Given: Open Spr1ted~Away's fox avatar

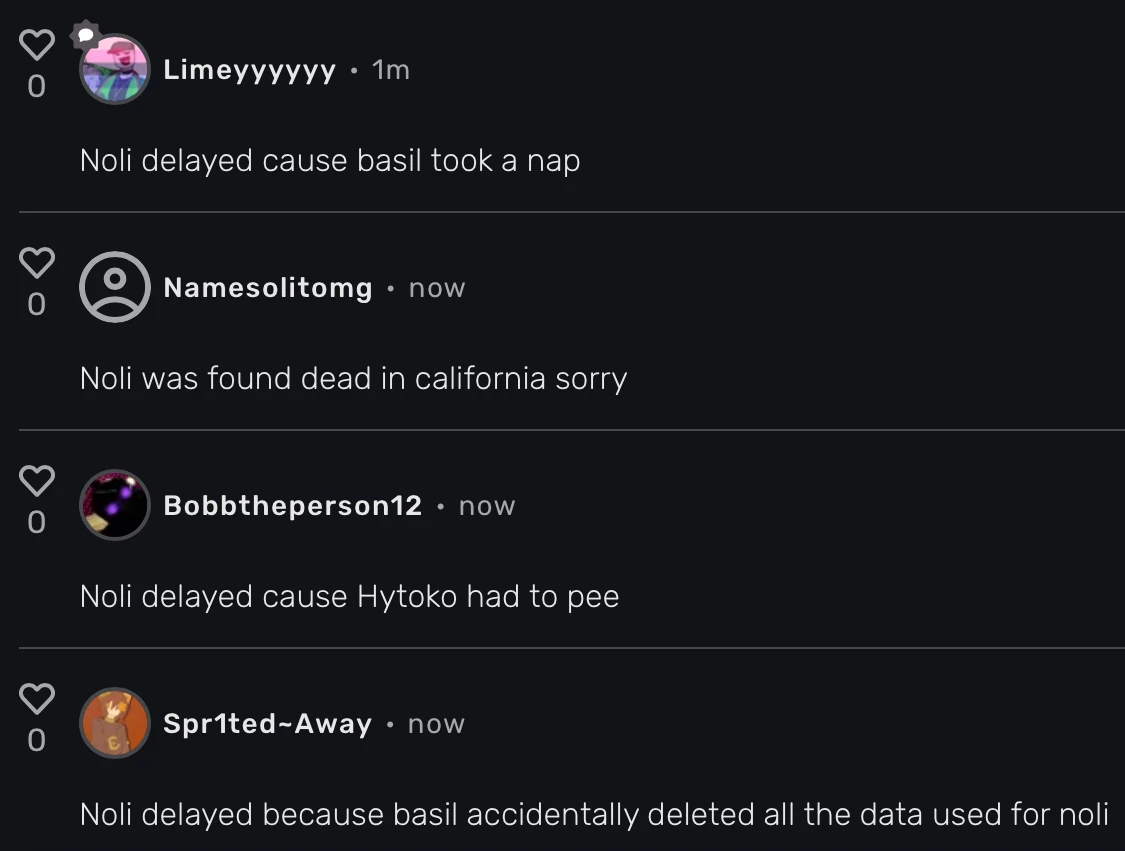Looking at the screenshot, I should tap(114, 723).
